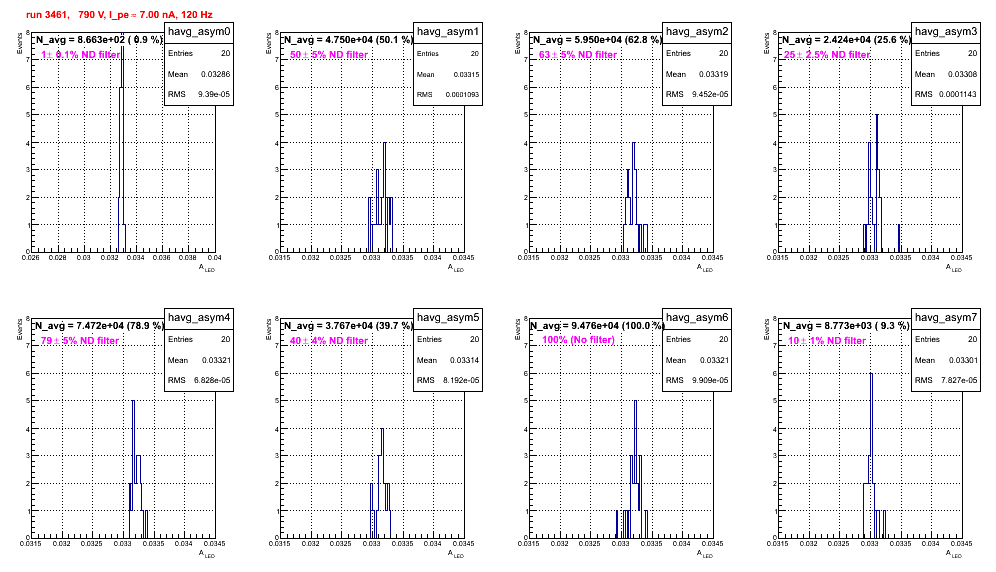Click the havg_asym5 stats box title
Screen dimensions: 996x572
tap(448, 318)
